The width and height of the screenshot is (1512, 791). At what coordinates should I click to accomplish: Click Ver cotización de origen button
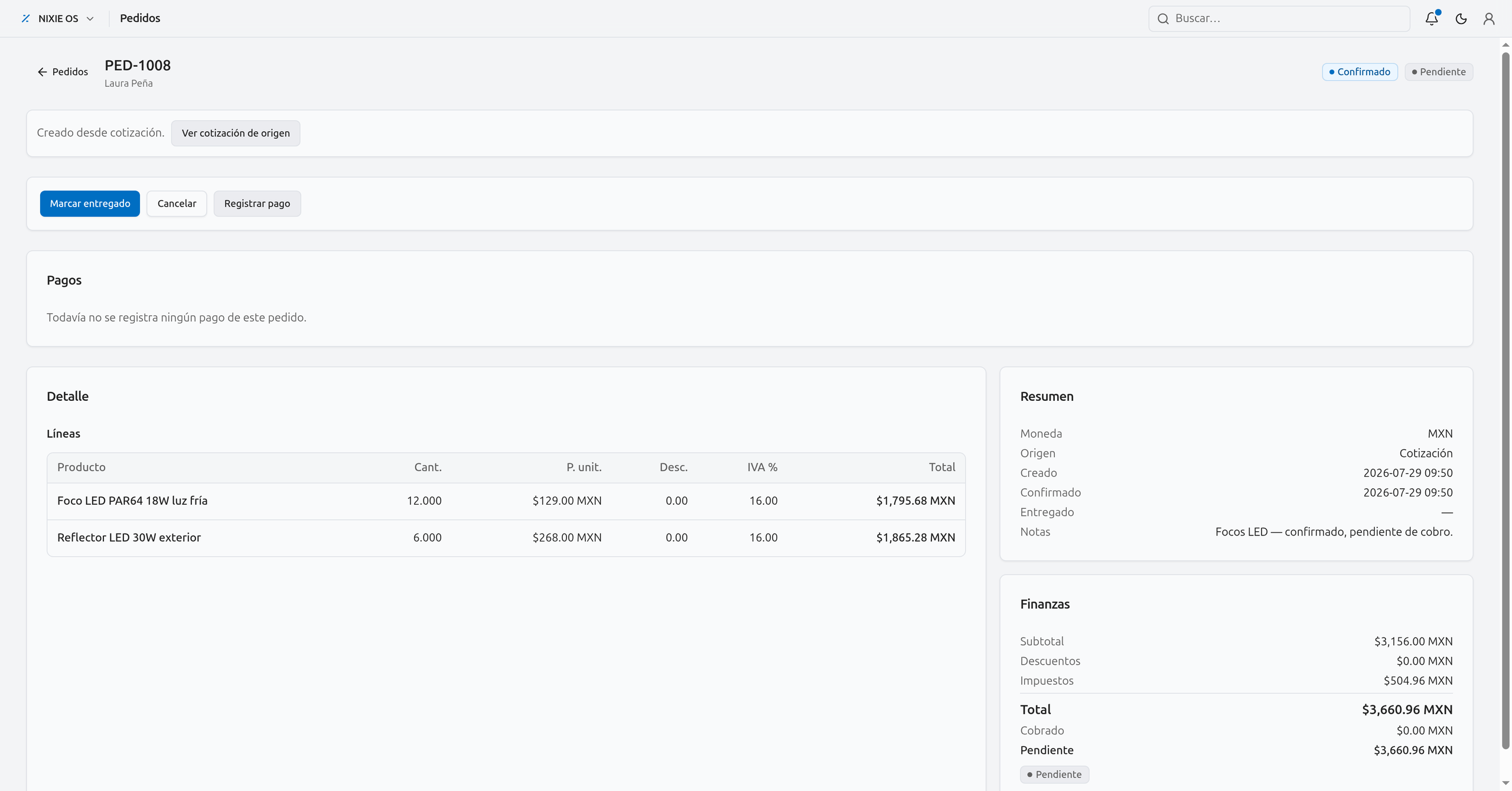236,133
